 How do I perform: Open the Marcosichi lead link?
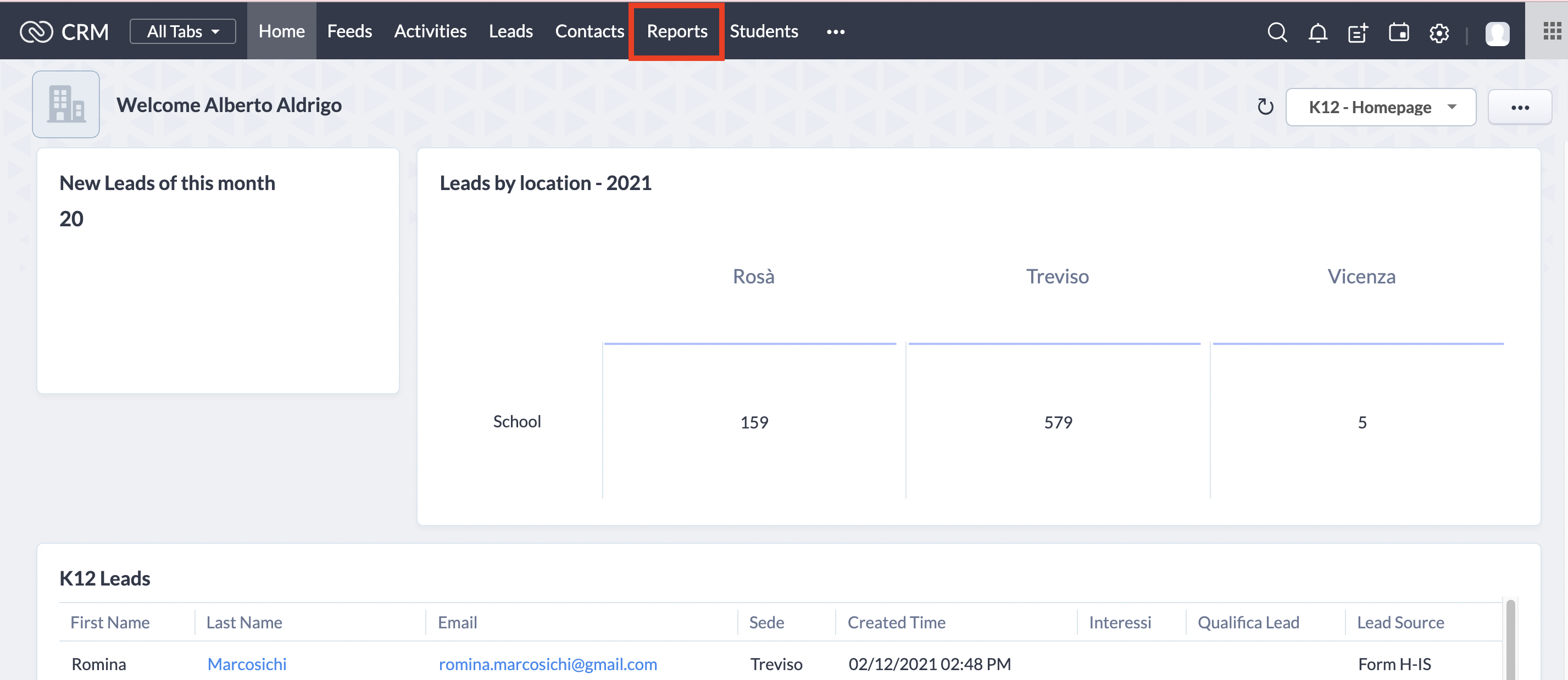click(247, 664)
